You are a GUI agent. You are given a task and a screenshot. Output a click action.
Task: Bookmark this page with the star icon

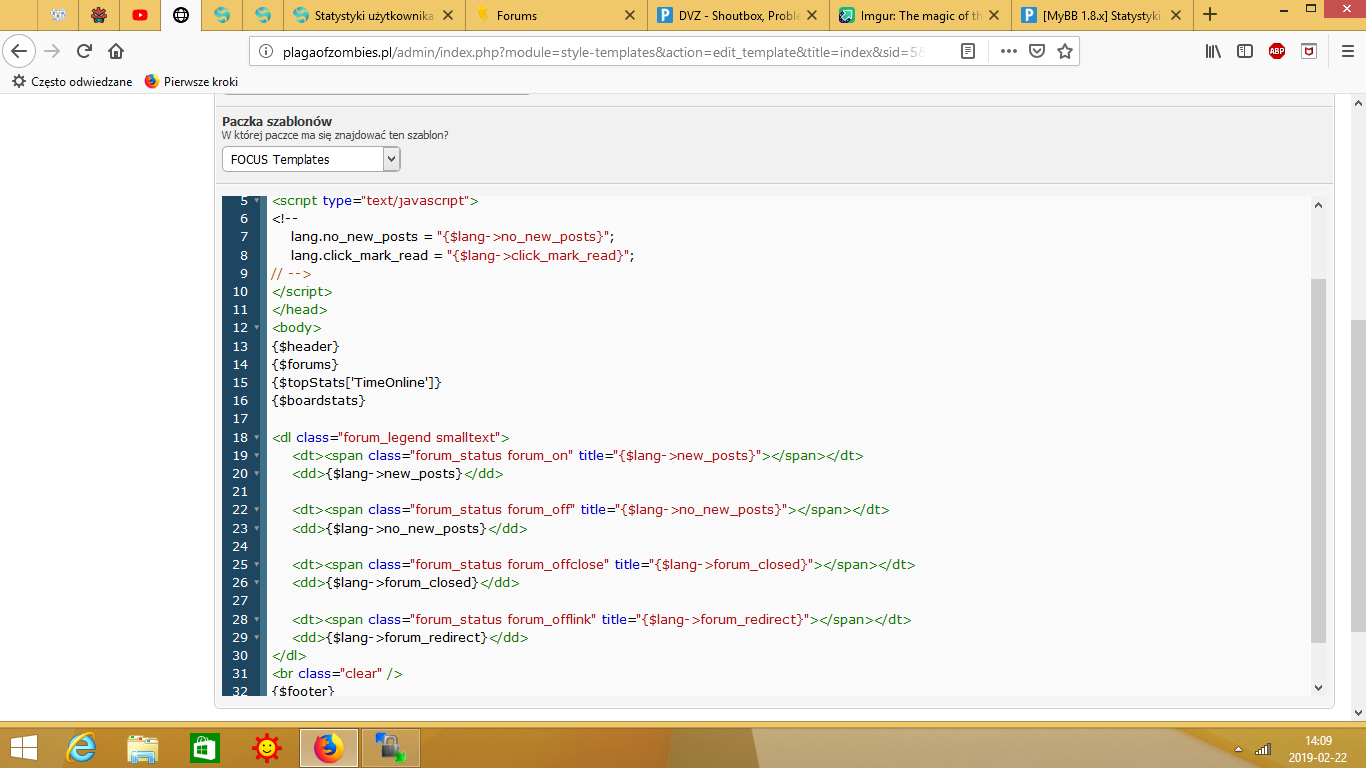click(1065, 51)
